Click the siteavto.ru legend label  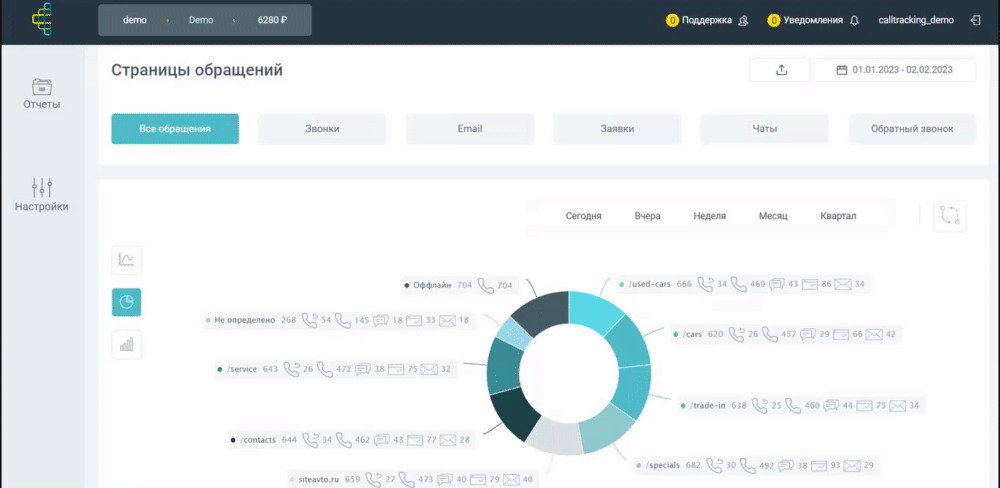pos(320,479)
